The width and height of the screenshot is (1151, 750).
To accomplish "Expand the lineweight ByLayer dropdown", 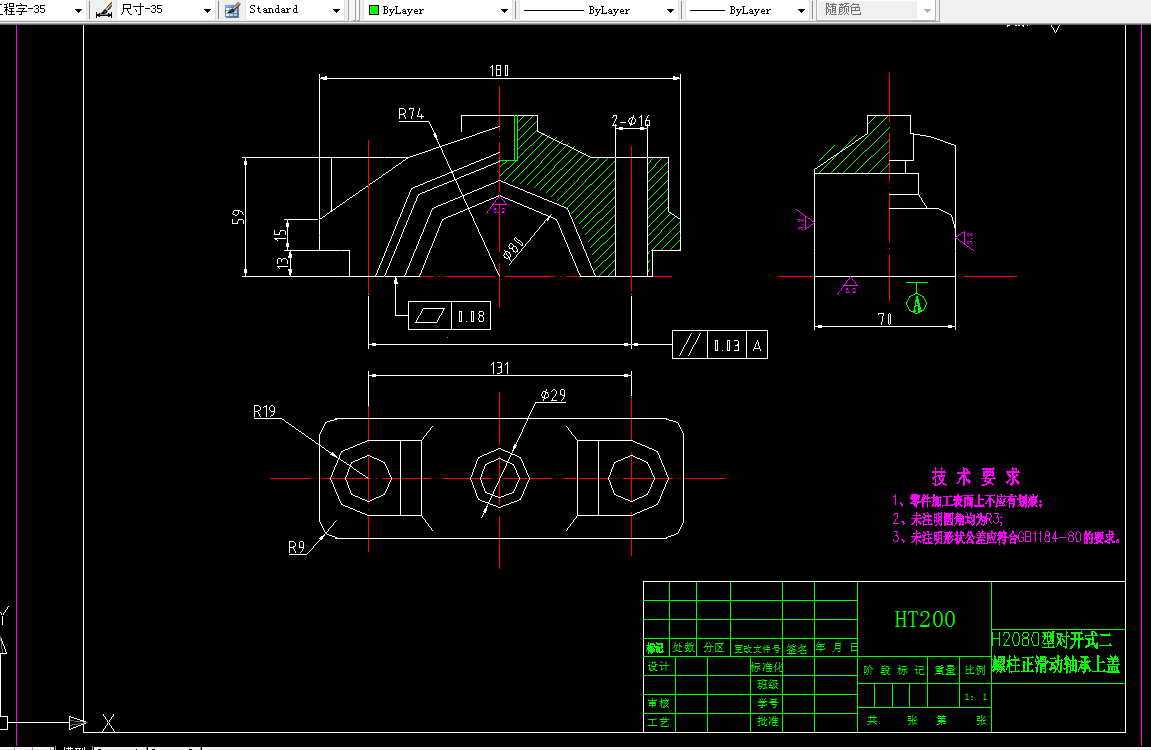I will 801,10.
